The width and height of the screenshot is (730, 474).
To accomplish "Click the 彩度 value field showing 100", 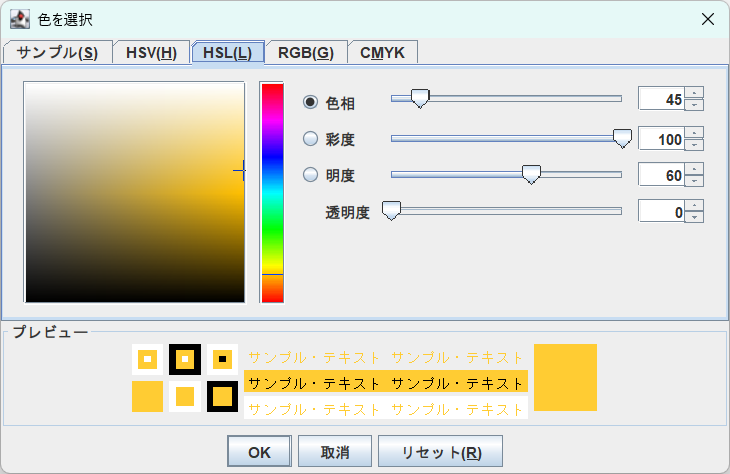I will pos(661,138).
